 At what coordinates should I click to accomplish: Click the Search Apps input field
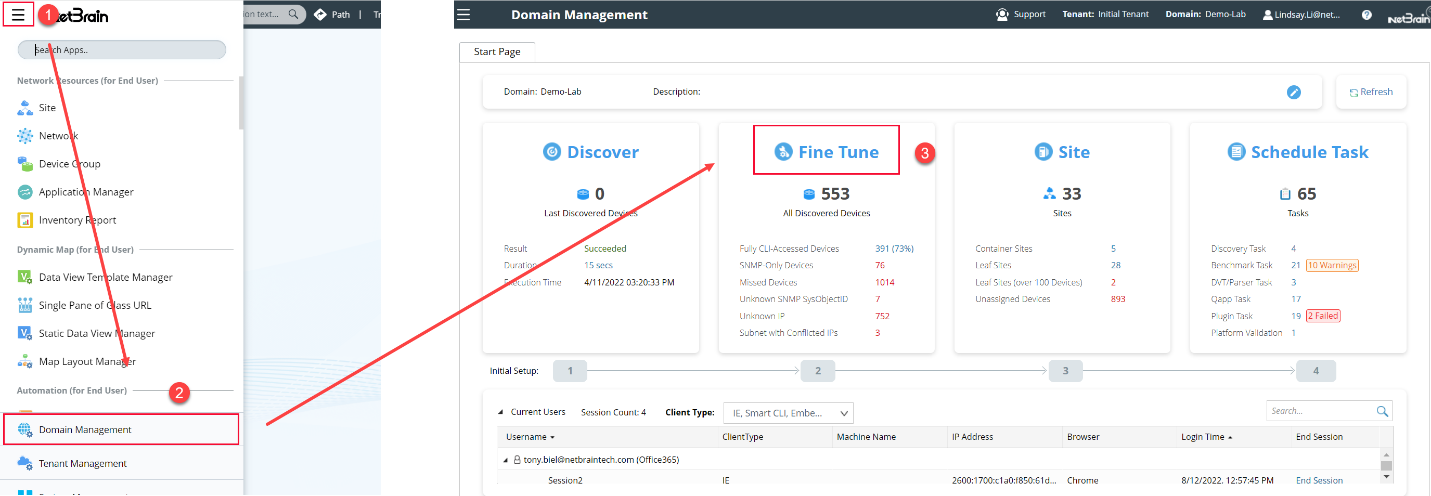[122, 49]
